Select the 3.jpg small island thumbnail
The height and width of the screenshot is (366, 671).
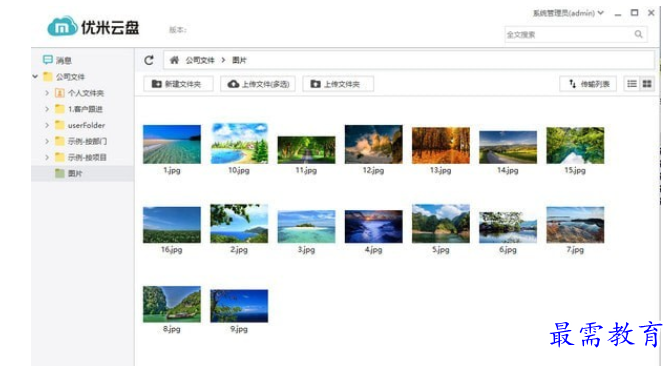pos(306,226)
